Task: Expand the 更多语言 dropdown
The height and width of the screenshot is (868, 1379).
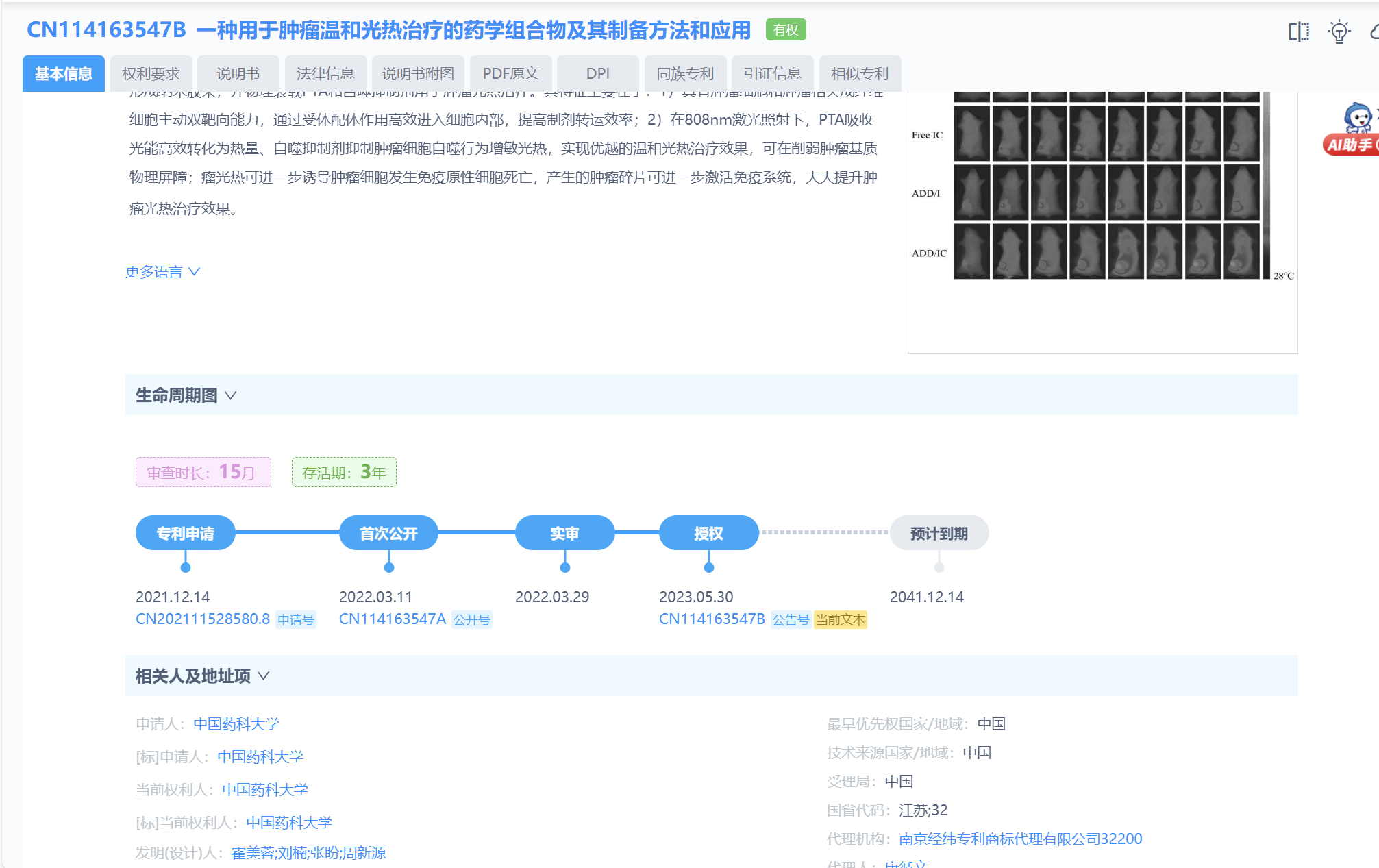Action: [x=162, y=272]
